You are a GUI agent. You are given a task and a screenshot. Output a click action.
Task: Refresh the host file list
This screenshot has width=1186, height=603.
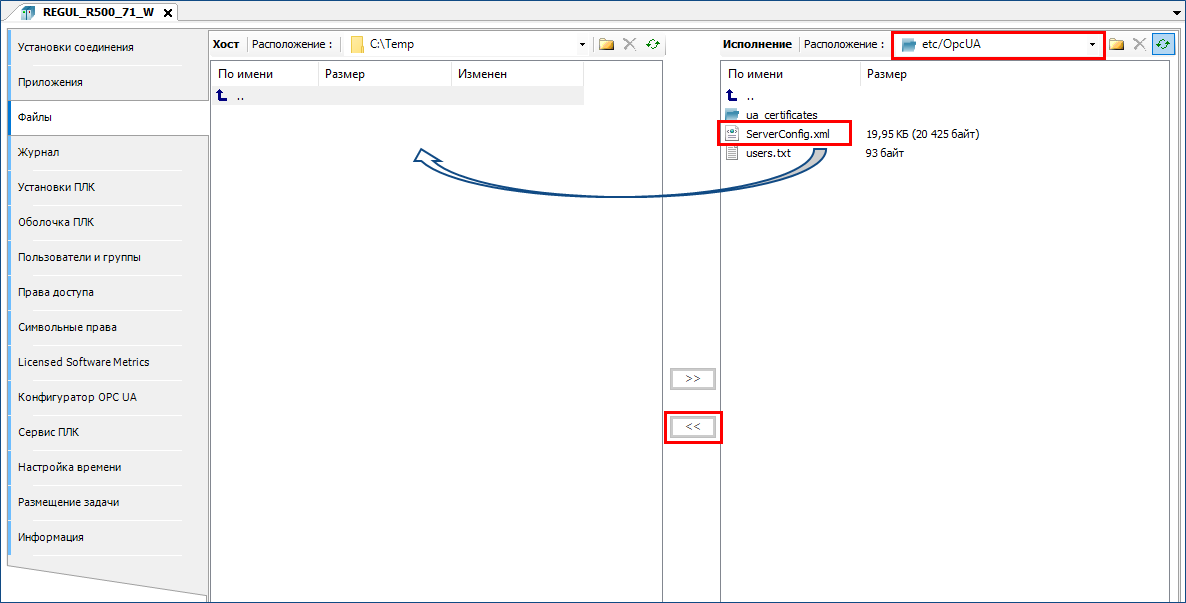pyautogui.click(x=653, y=44)
